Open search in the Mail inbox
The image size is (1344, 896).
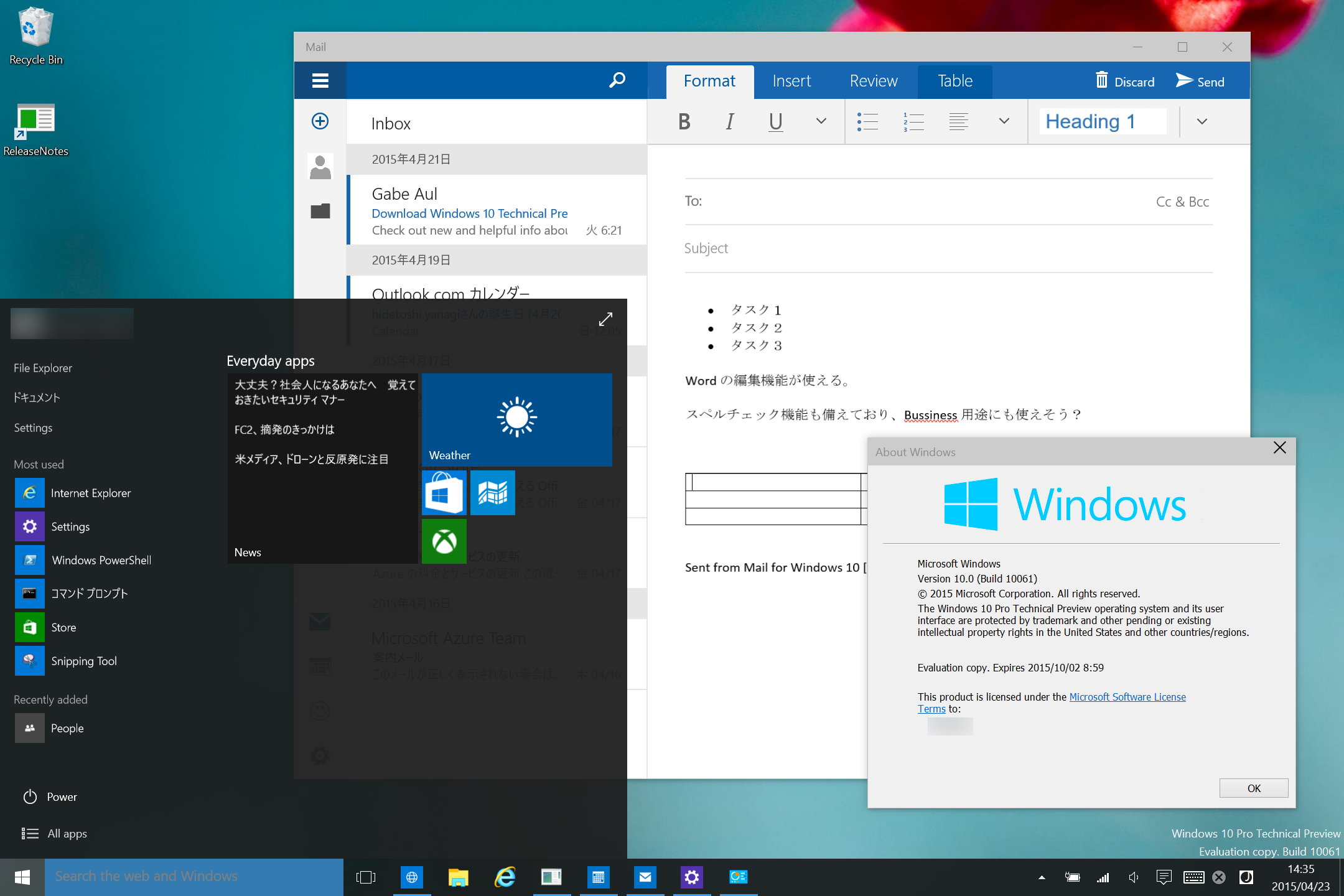[617, 80]
